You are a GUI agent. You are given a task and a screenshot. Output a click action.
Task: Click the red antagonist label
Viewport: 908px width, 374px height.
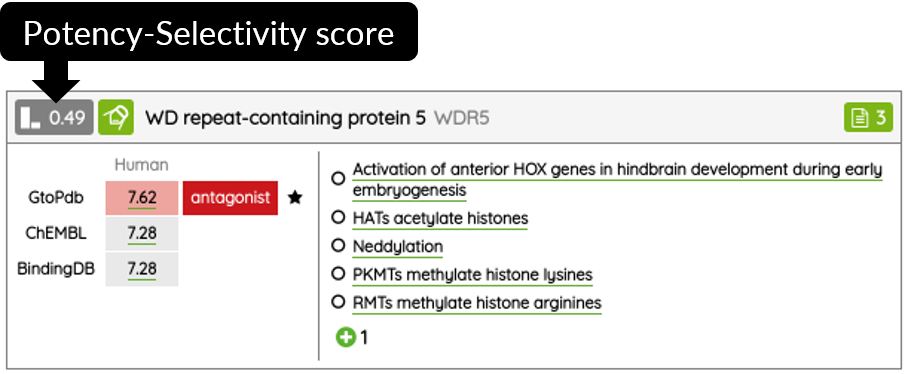pyautogui.click(x=230, y=198)
